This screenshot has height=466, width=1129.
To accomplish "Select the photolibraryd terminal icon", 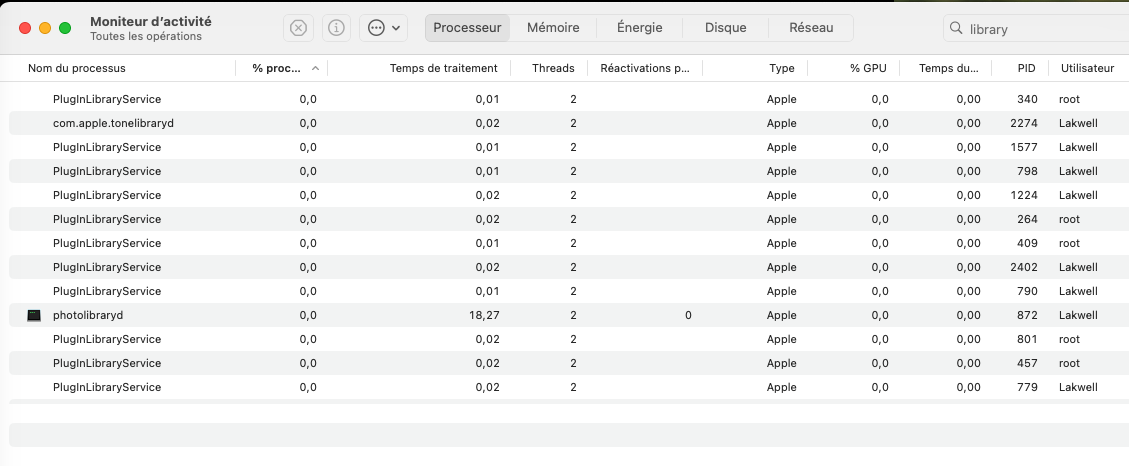I will (x=34, y=315).
